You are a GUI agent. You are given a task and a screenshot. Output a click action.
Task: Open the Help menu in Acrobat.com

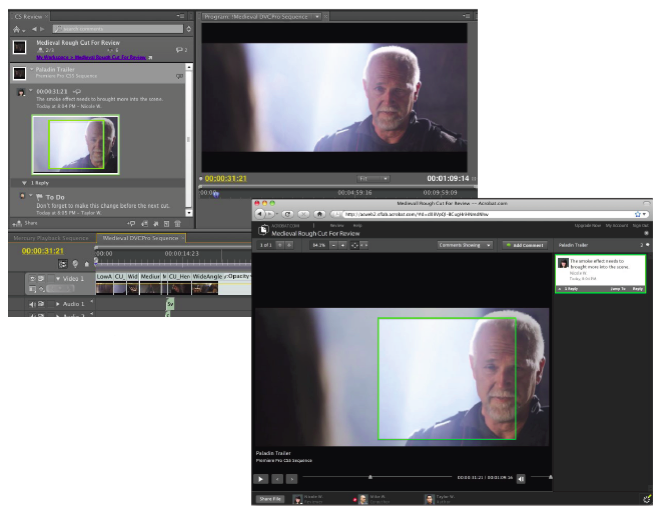pyautogui.click(x=357, y=226)
